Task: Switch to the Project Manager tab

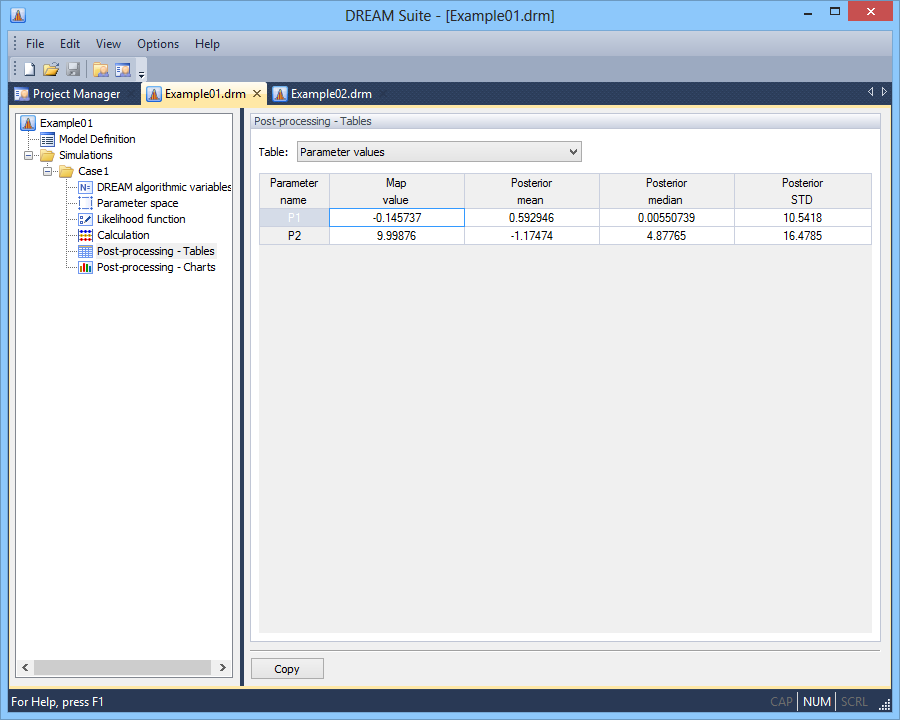Action: 75,94
